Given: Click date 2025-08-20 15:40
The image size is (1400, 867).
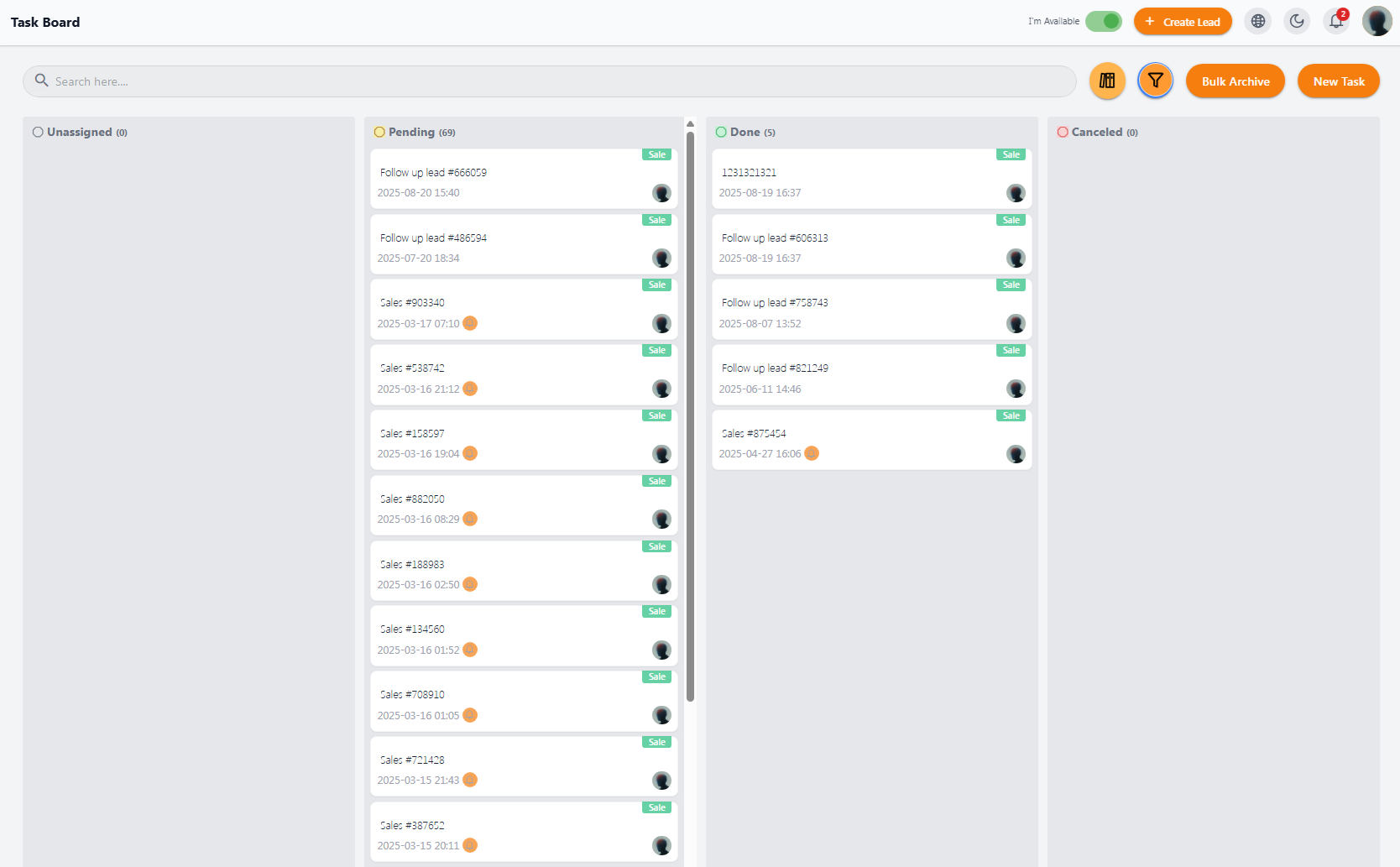Looking at the screenshot, I should [418, 193].
